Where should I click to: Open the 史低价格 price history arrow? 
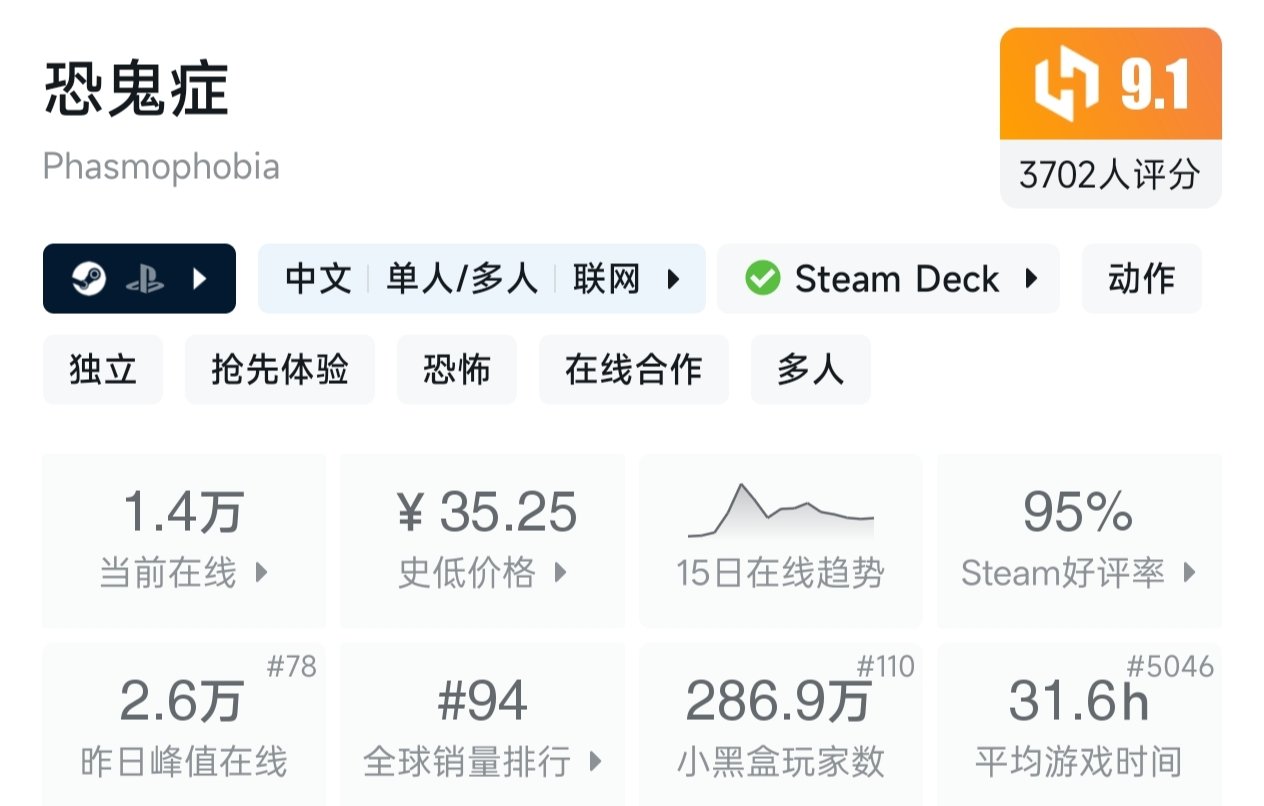561,573
